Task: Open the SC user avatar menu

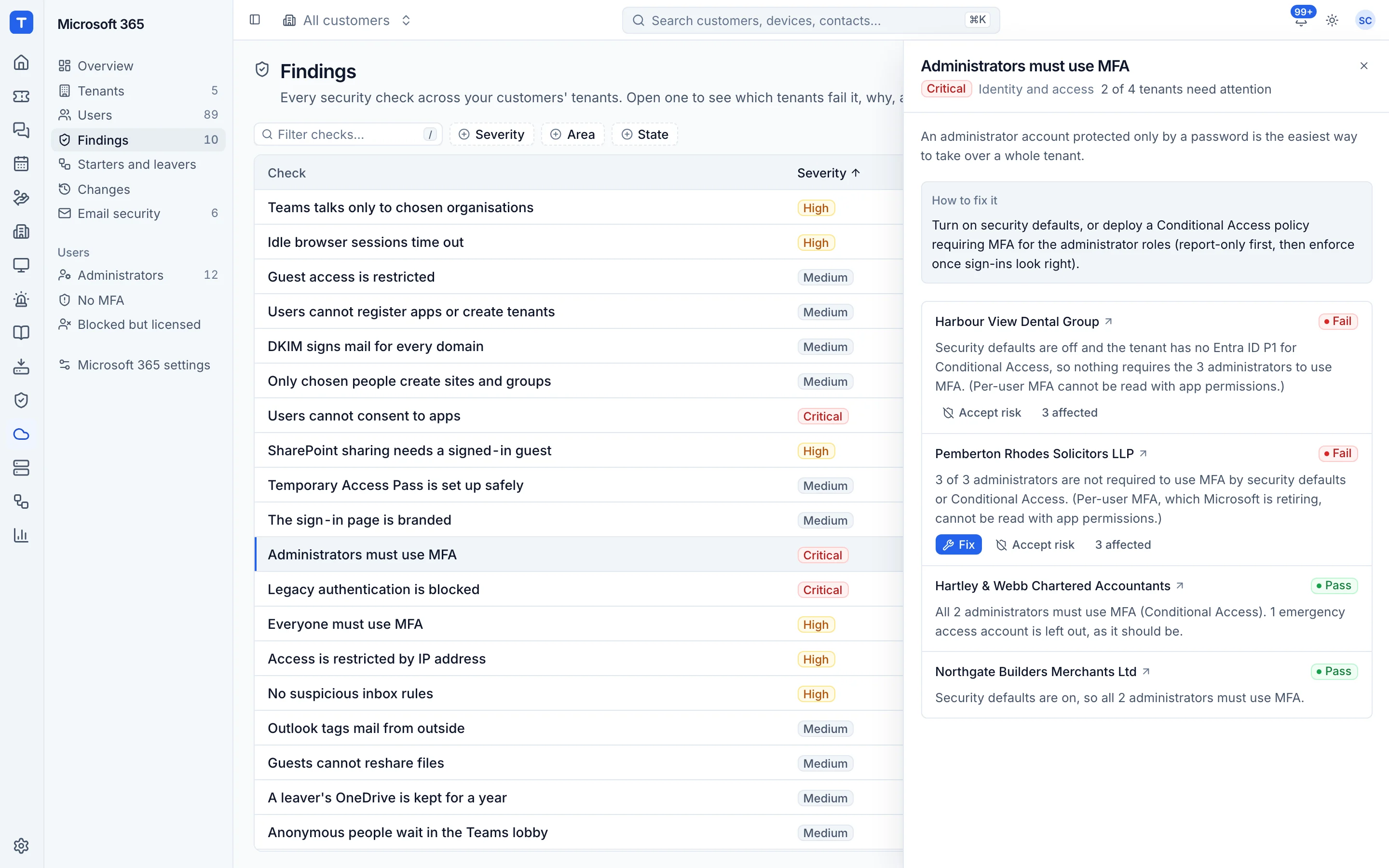Action: point(1365,20)
